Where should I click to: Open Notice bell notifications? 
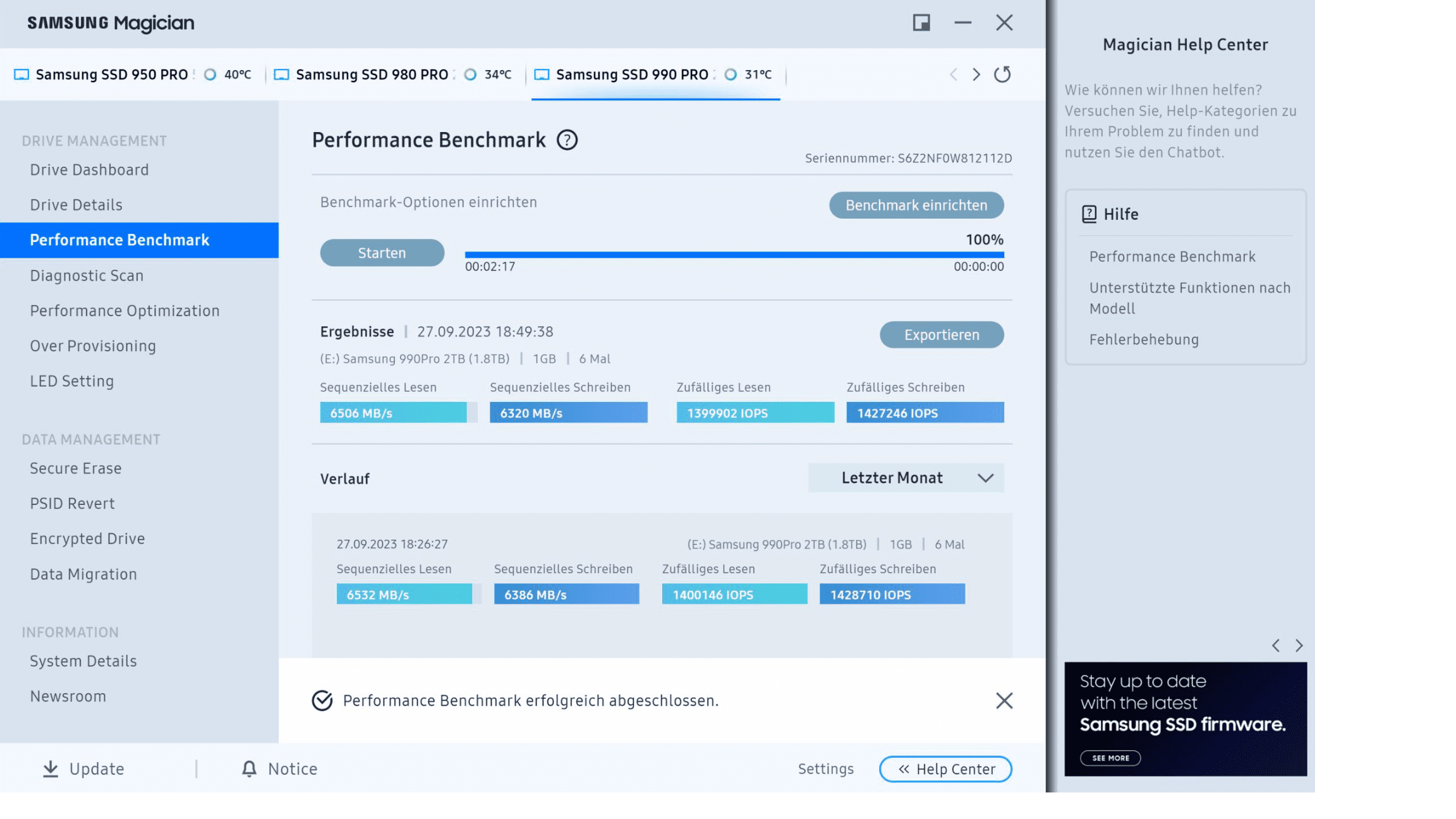coord(250,768)
